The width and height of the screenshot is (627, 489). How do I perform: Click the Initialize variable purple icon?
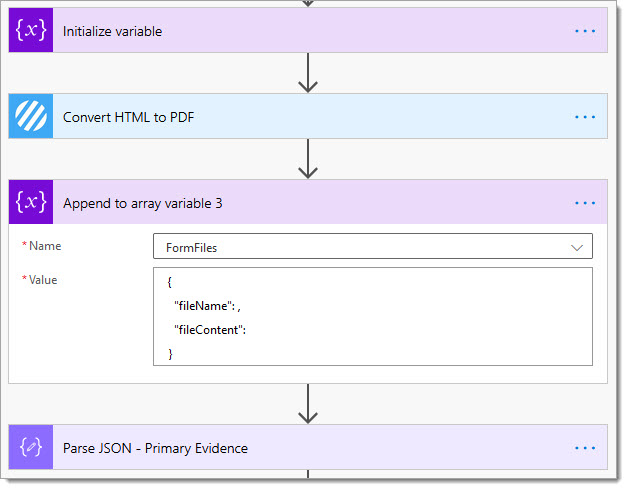pyautogui.click(x=31, y=30)
